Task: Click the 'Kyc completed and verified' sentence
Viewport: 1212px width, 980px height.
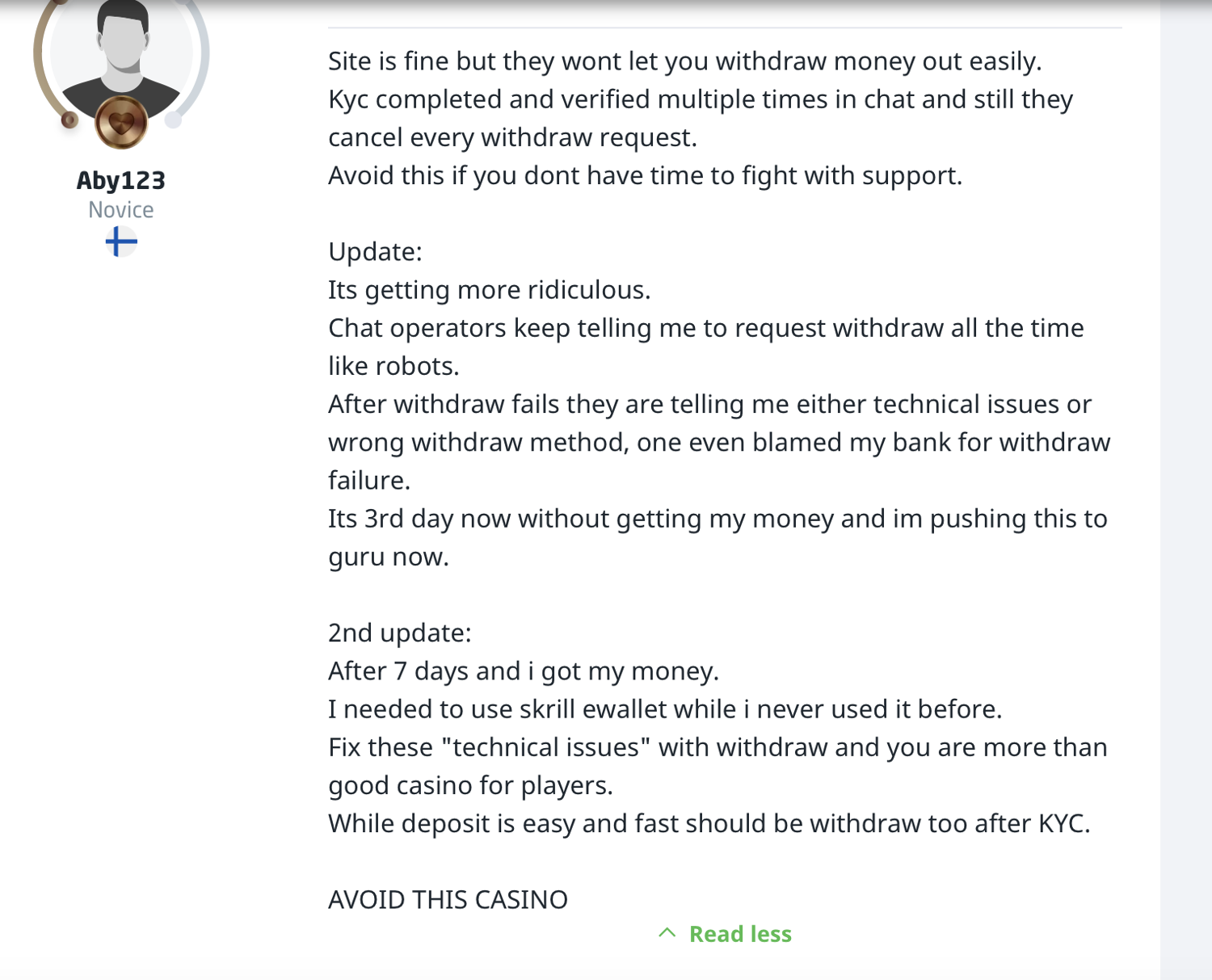Action: pos(700,99)
